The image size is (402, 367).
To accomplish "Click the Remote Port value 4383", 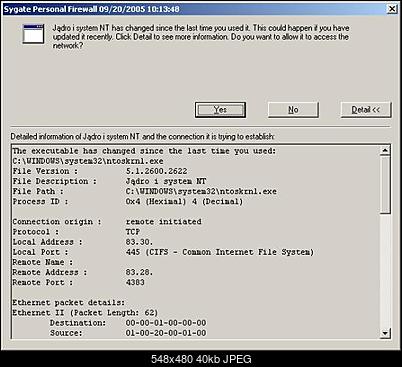I will (x=135, y=282).
